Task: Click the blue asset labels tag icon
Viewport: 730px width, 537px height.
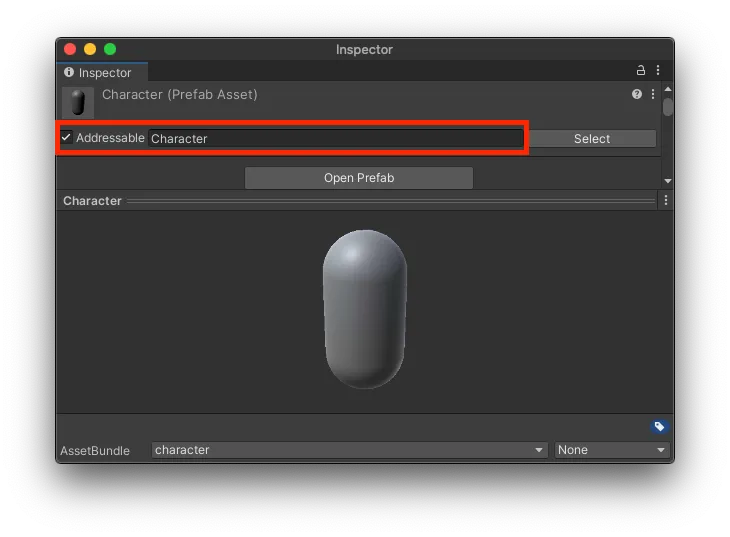Action: click(x=659, y=427)
